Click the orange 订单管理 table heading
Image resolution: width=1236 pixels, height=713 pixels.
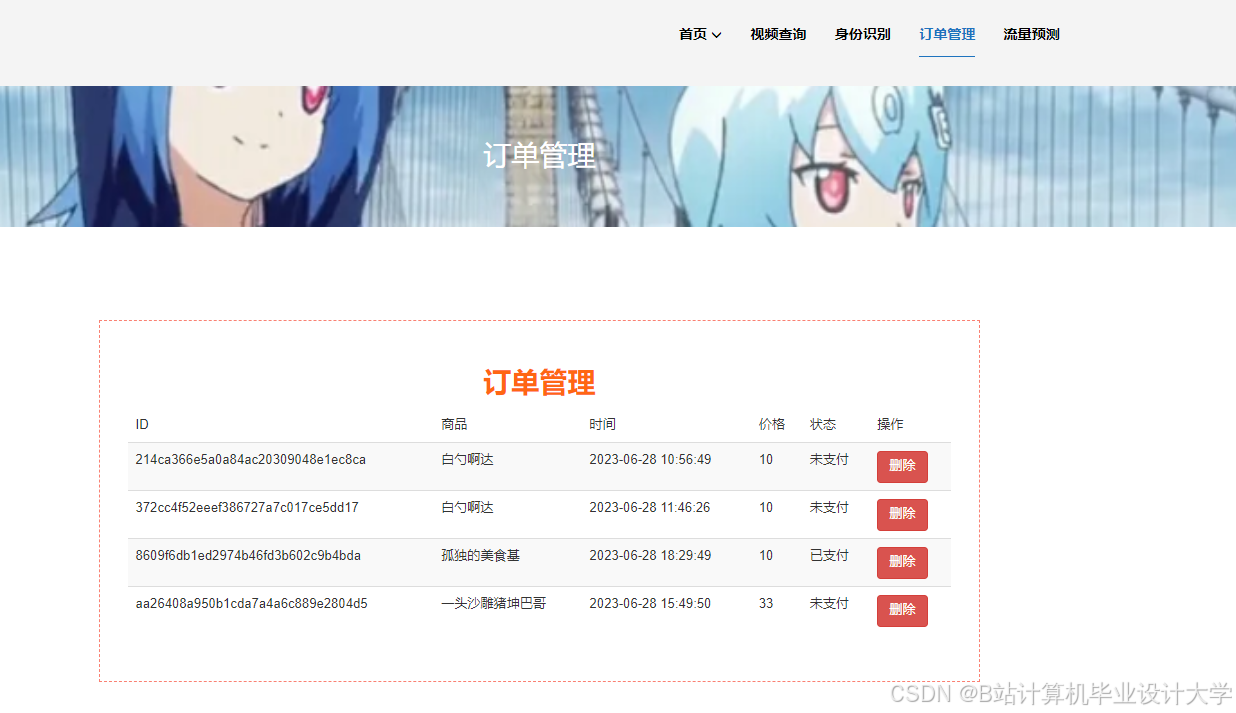(x=539, y=382)
